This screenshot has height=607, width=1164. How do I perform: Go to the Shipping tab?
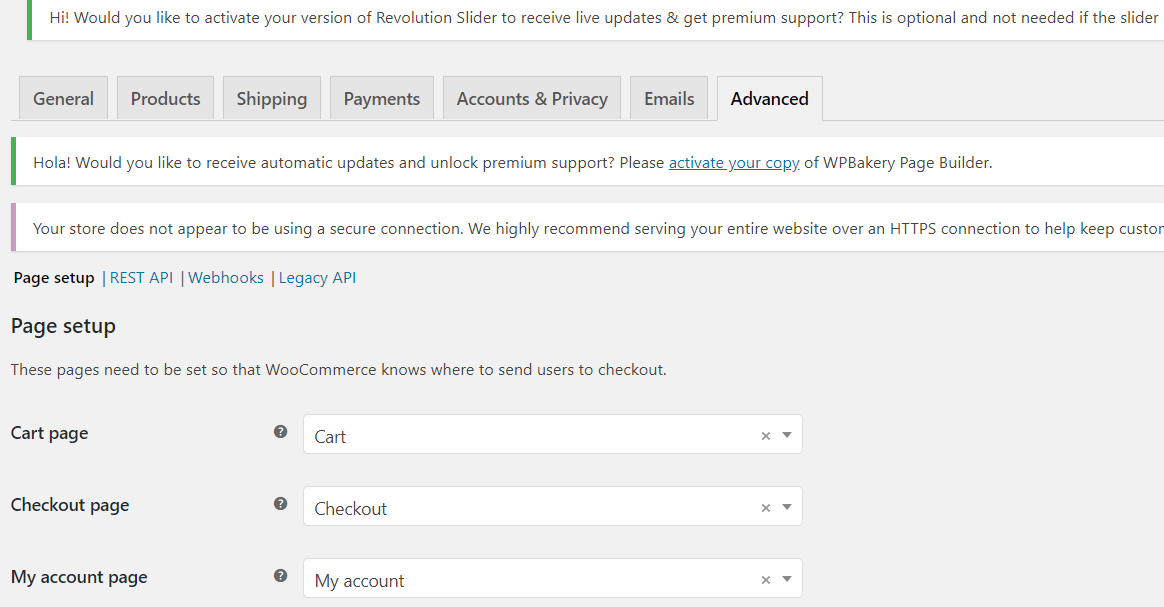pyautogui.click(x=271, y=99)
